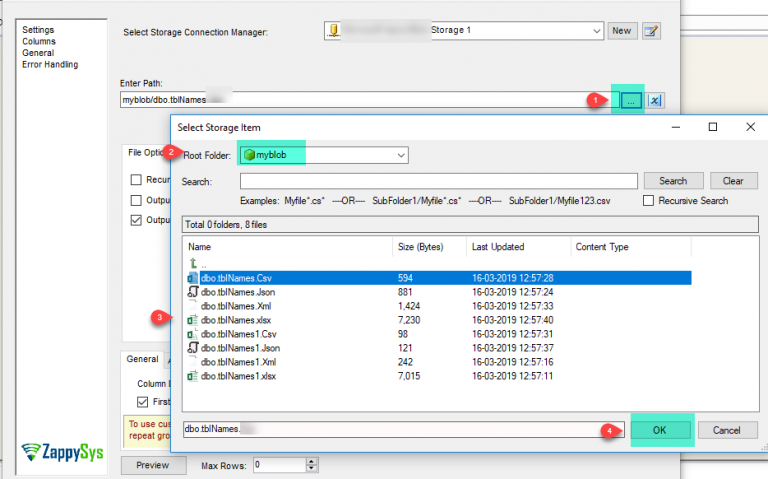
Task: Click the expression (x) icon beside path
Action: click(654, 100)
